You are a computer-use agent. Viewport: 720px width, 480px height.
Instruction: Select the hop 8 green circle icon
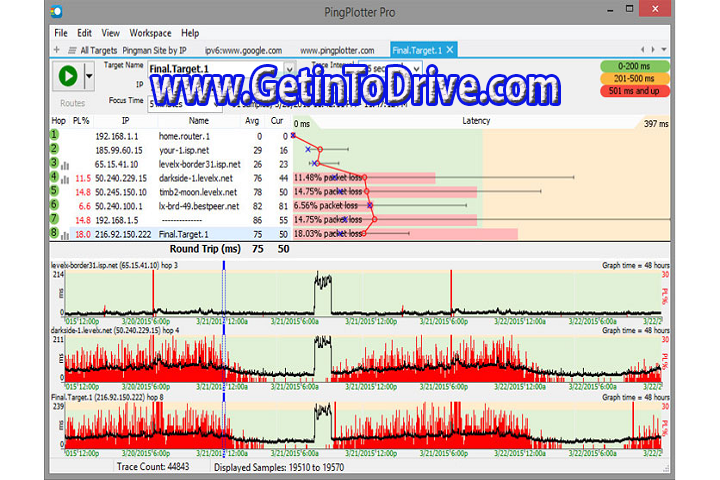[x=54, y=232]
